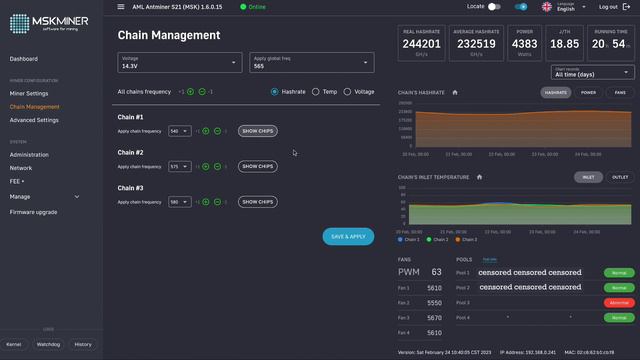The image size is (640, 360).
Task: Show chips for Chain #2
Action: 258,167
